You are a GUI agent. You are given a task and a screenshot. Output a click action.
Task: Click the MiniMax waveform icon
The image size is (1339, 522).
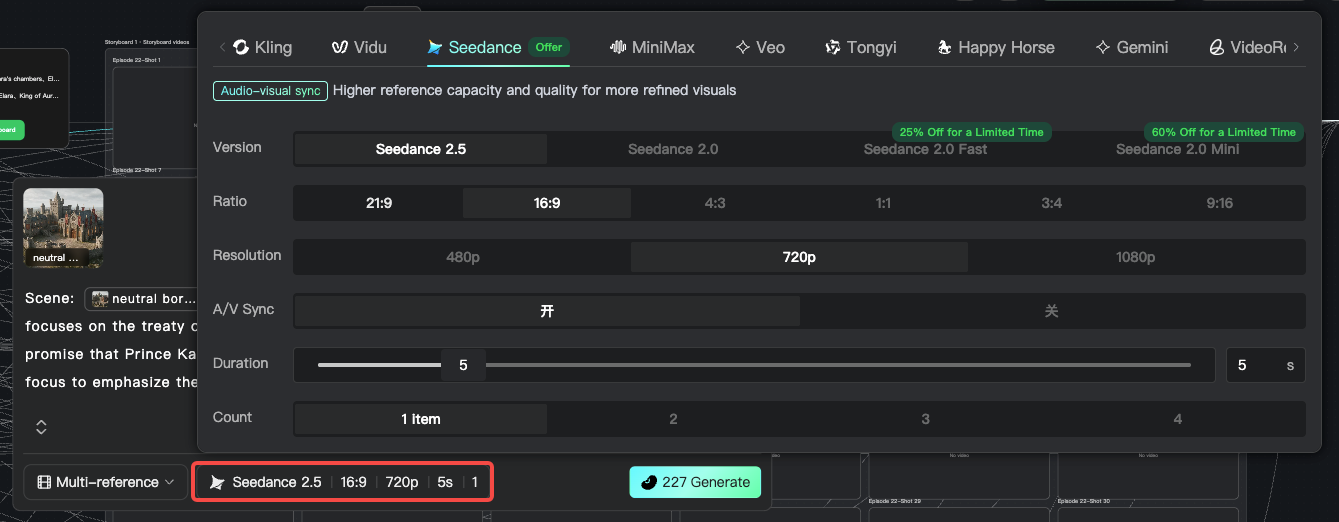pyautogui.click(x=618, y=47)
